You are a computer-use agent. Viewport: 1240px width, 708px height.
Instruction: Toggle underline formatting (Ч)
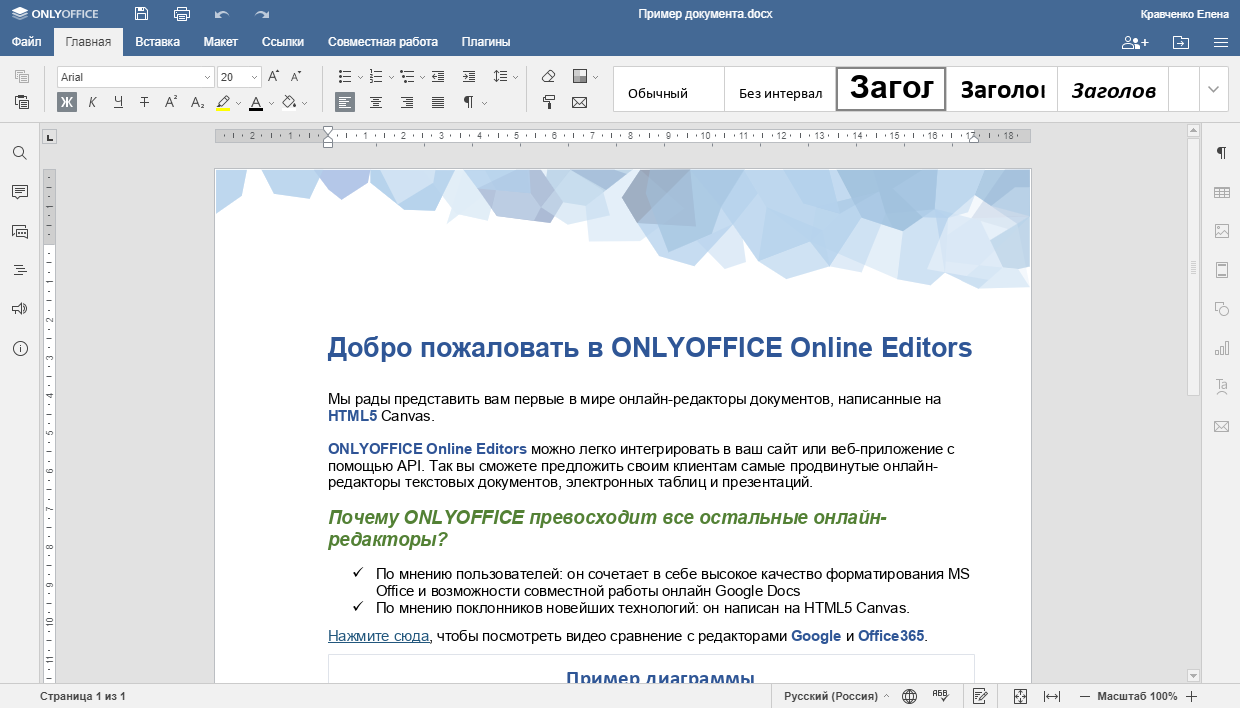pyautogui.click(x=119, y=102)
